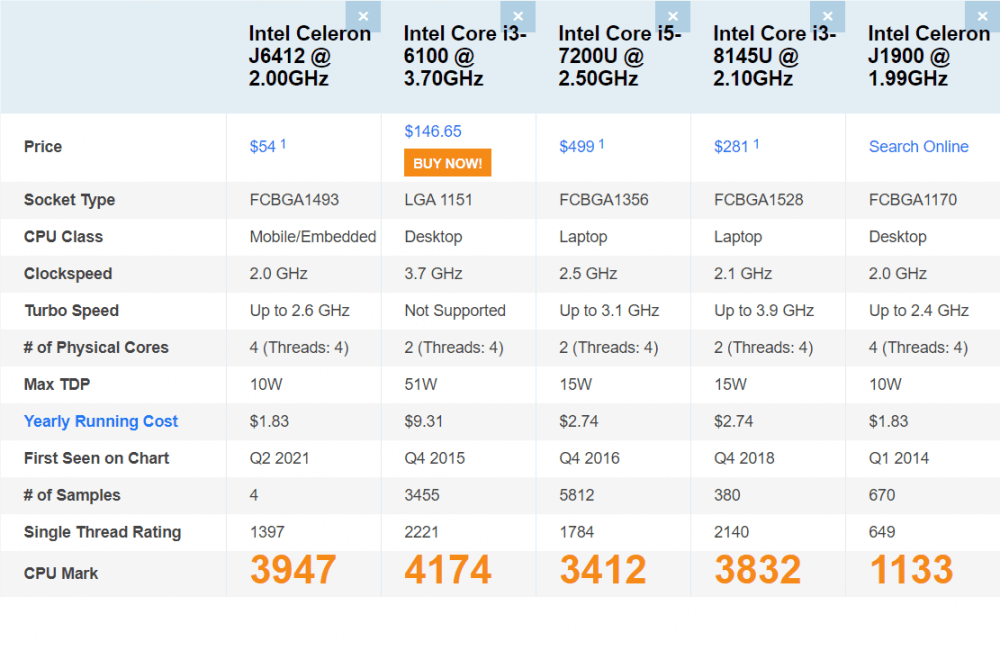Click the 3455 samples count

(422, 495)
